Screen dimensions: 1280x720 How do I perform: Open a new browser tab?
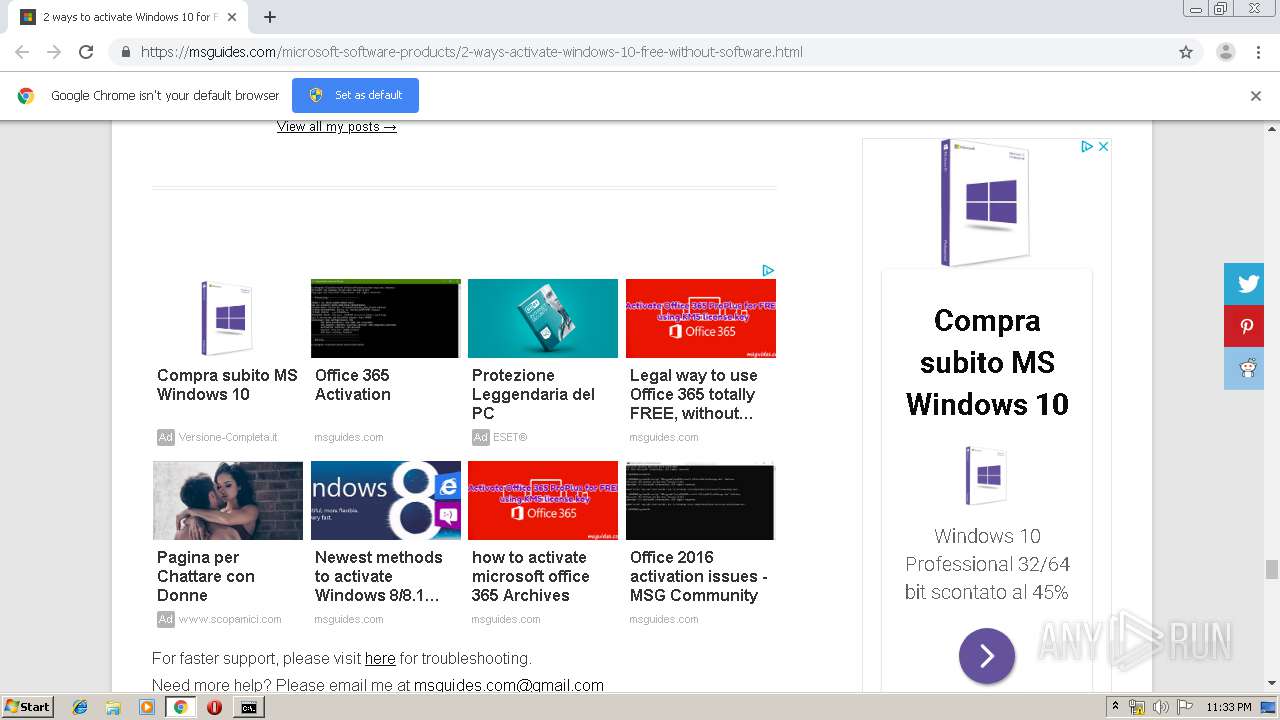[270, 17]
